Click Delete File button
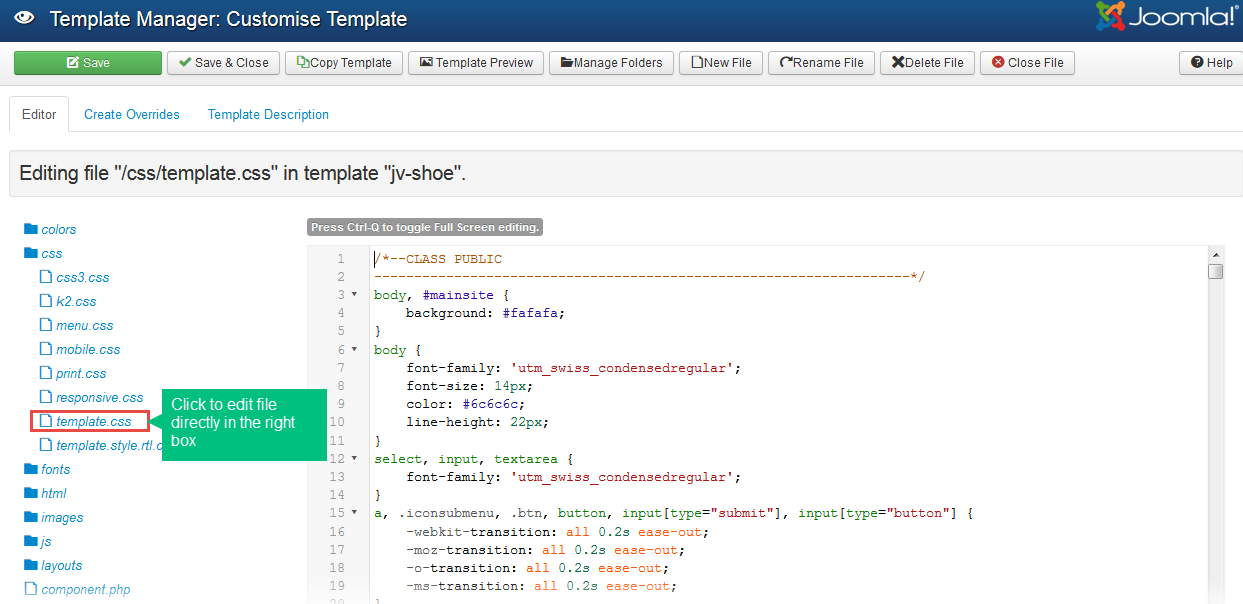Image resolution: width=1243 pixels, height=604 pixels. [x=927, y=63]
